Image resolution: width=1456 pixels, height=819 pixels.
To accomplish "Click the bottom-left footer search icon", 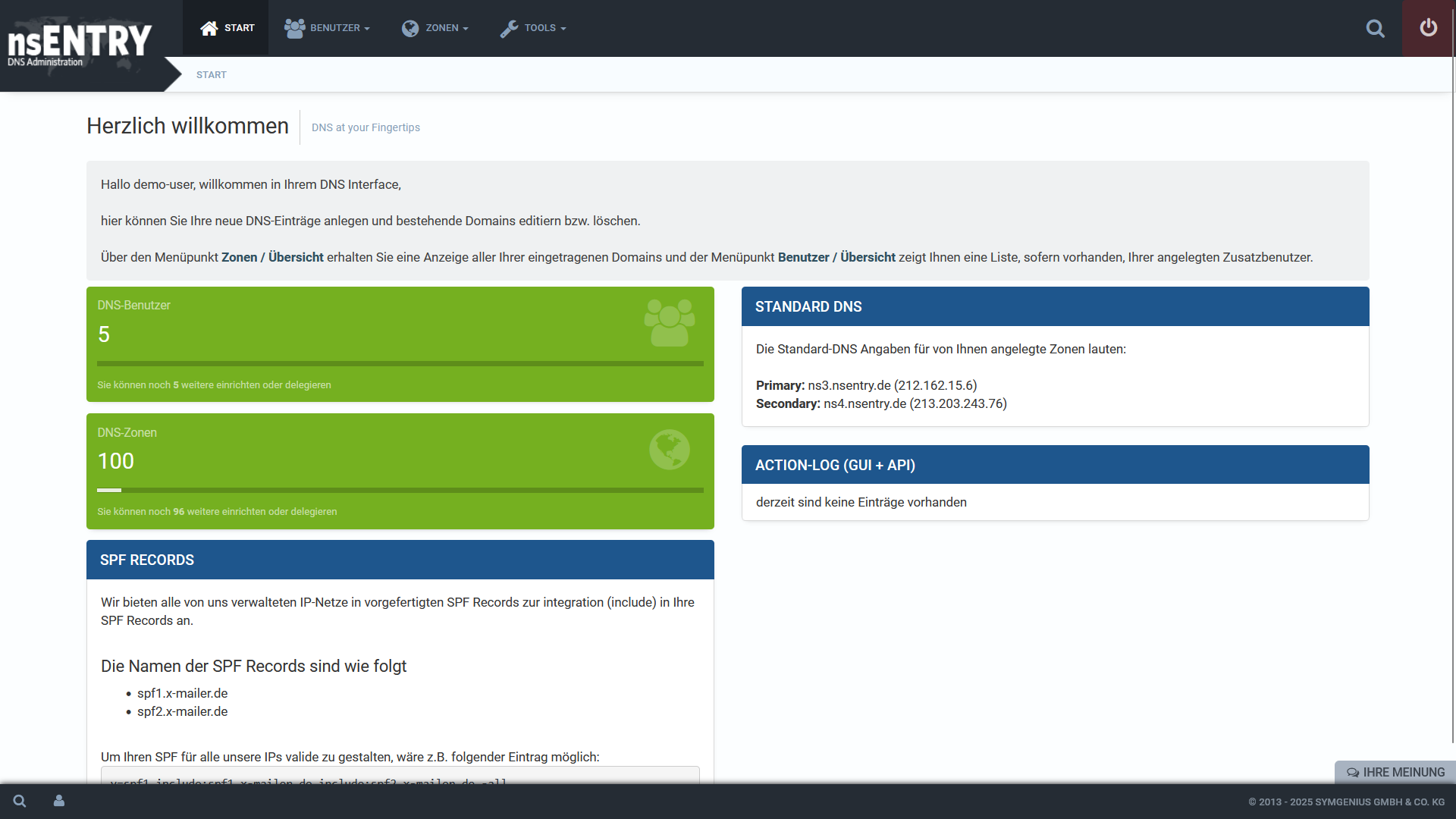I will click(x=20, y=801).
